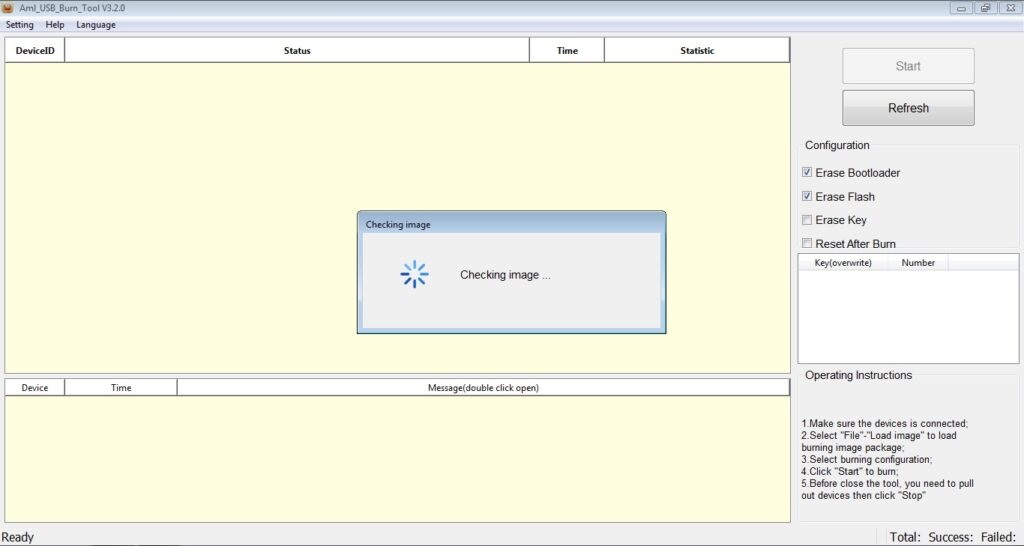Click the Configuration group label
Image resolution: width=1024 pixels, height=546 pixels.
pos(837,145)
